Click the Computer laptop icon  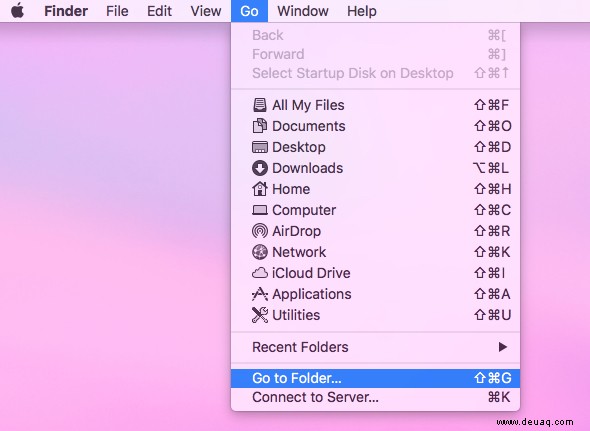260,210
